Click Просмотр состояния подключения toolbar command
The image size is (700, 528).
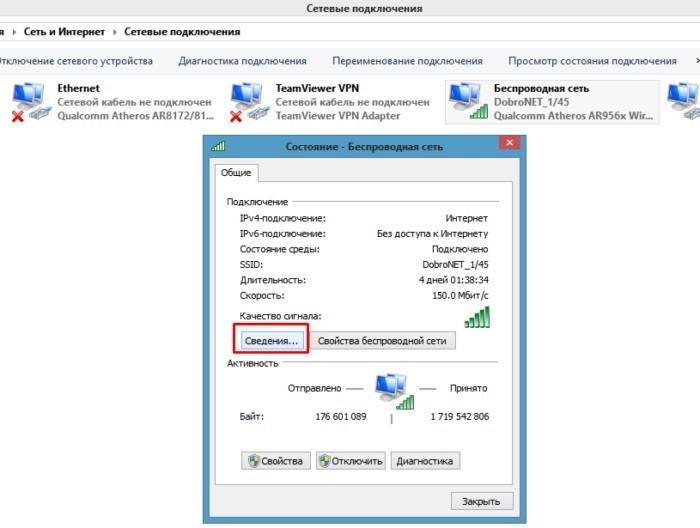(592, 61)
